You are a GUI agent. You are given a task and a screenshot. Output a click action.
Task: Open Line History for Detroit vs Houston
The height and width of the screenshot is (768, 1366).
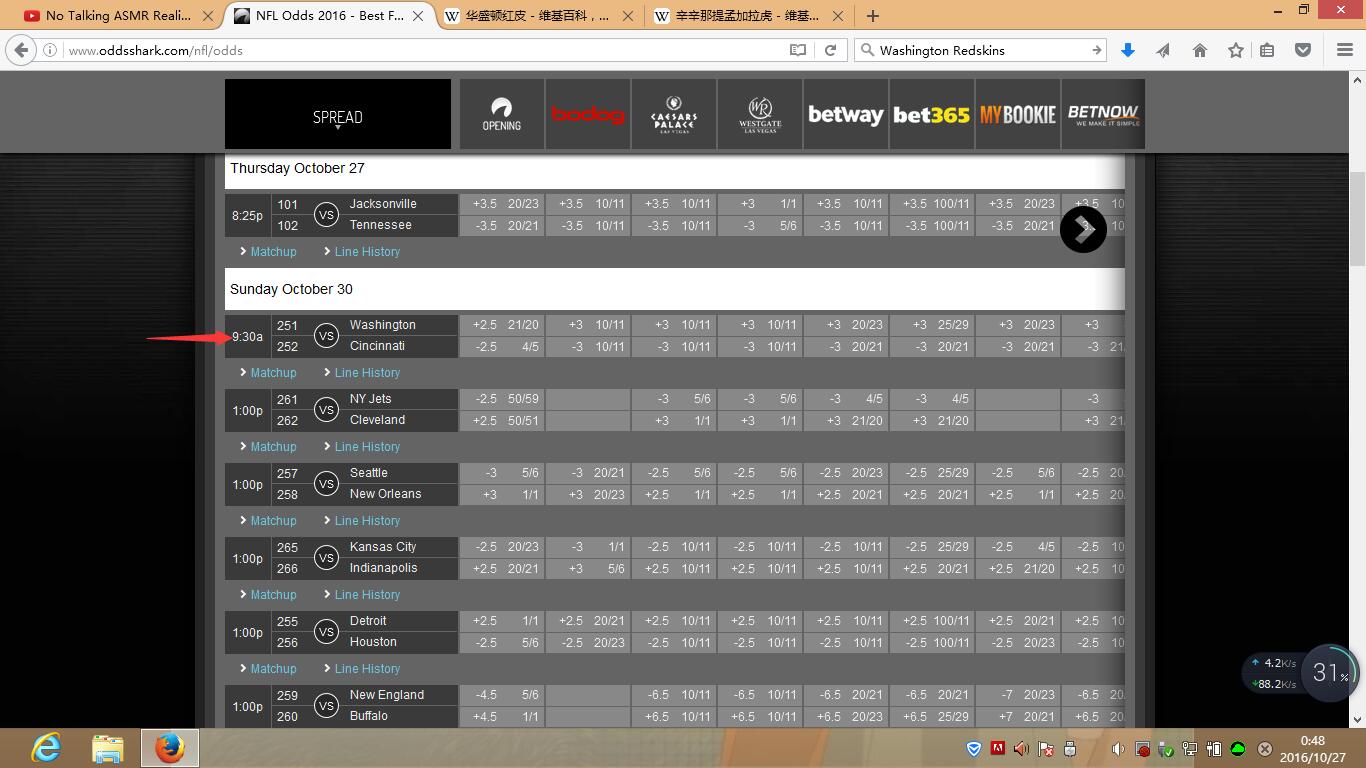367,669
